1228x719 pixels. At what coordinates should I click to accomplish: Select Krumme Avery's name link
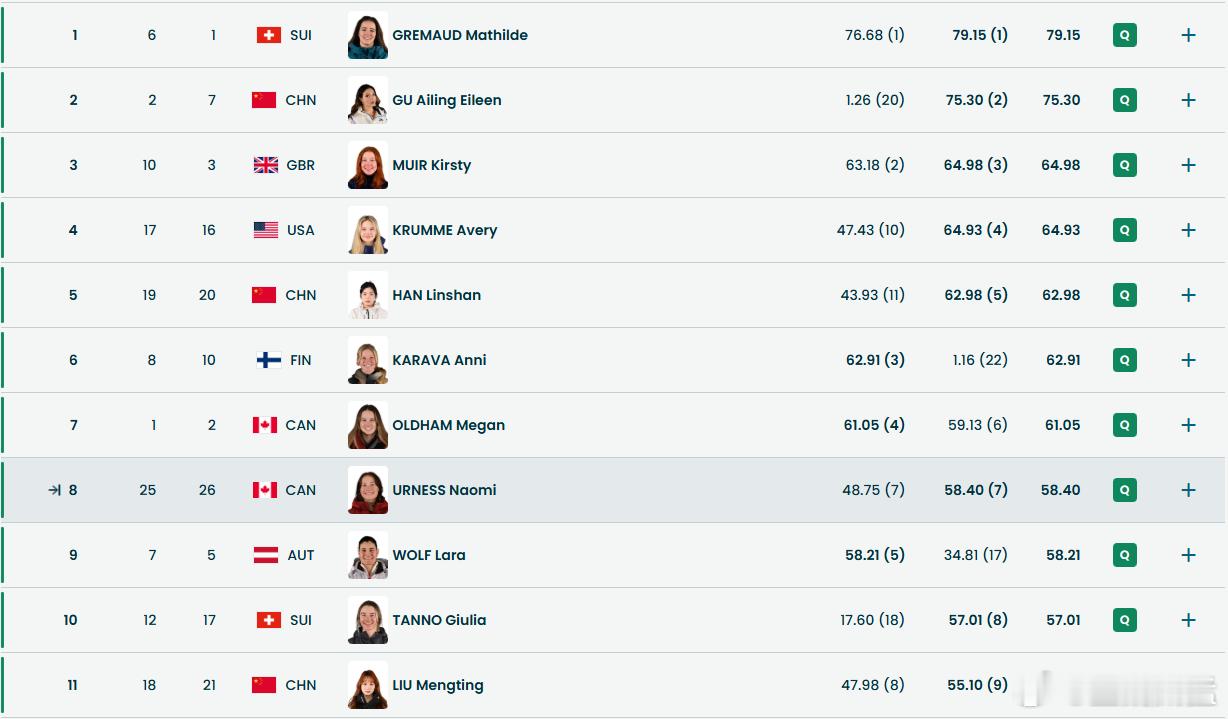[445, 230]
